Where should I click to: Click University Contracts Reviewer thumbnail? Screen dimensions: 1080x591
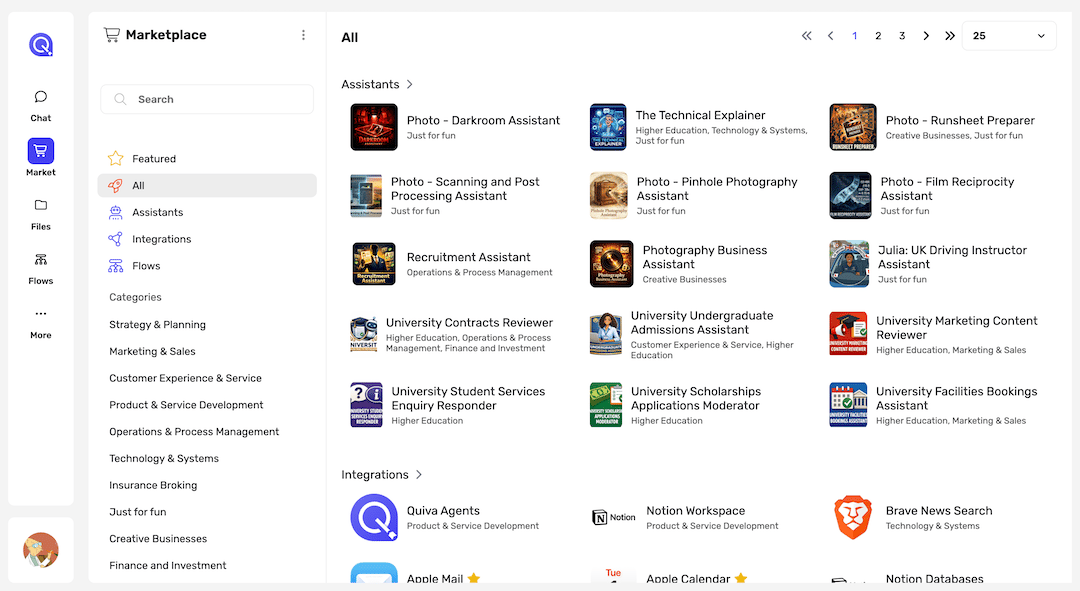pos(364,334)
